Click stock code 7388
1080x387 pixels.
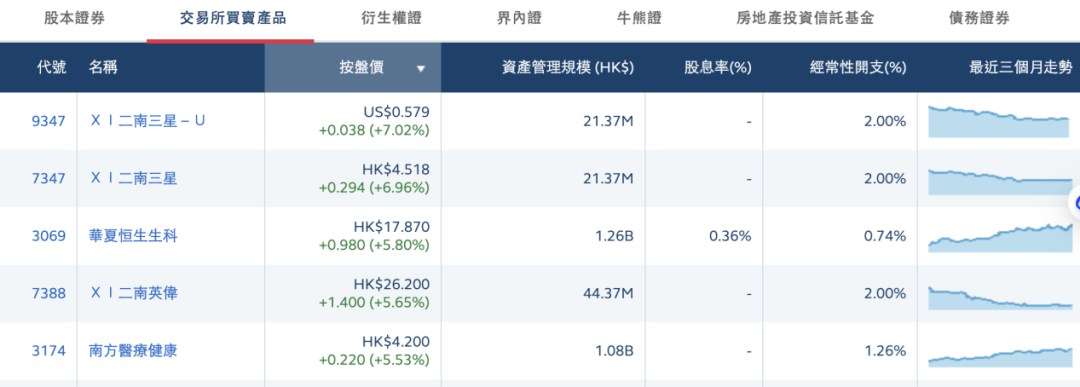(49, 293)
